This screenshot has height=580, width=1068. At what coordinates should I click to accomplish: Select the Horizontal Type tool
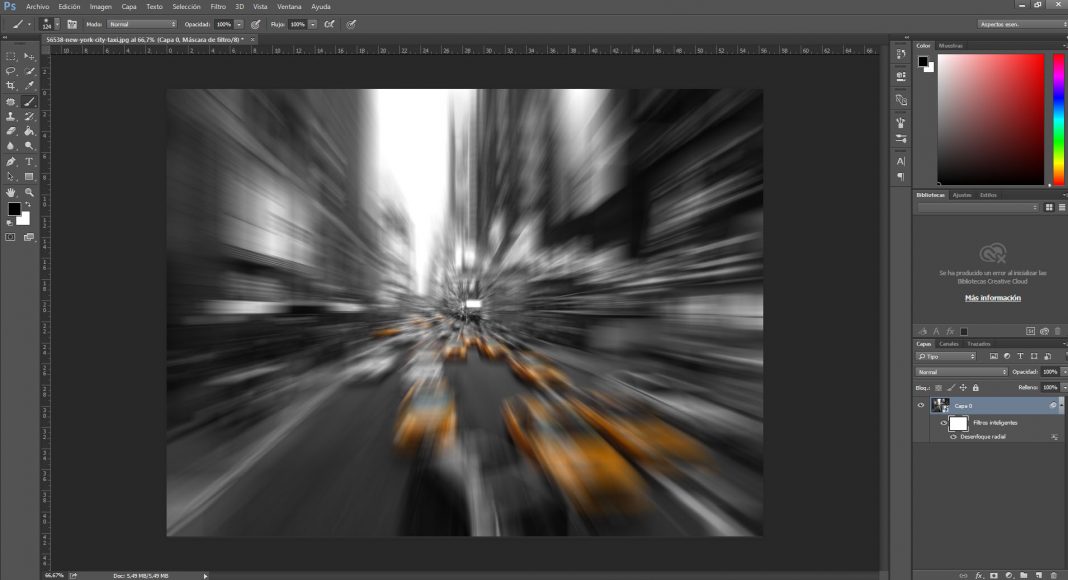pos(28,161)
